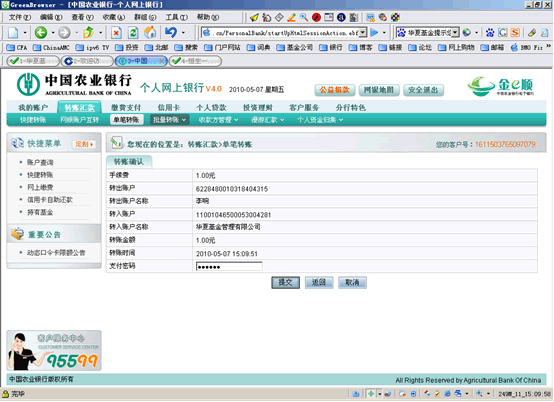Open the 动态口令卡限额公告 notice link

56,253
